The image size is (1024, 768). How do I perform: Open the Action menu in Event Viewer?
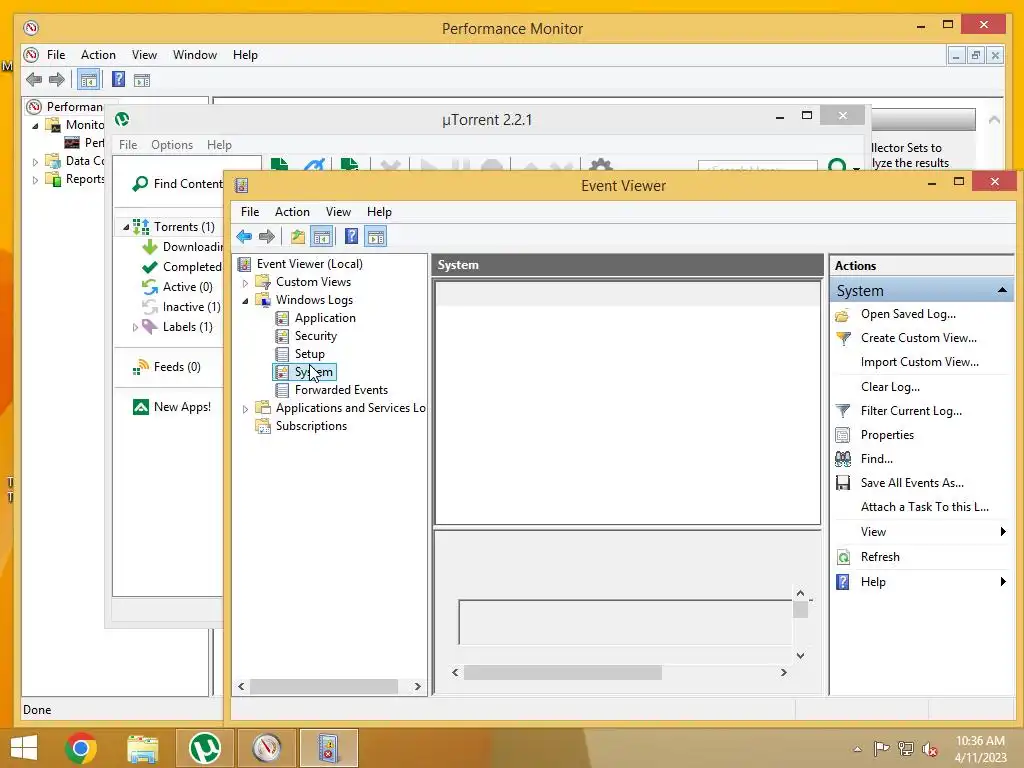292,212
